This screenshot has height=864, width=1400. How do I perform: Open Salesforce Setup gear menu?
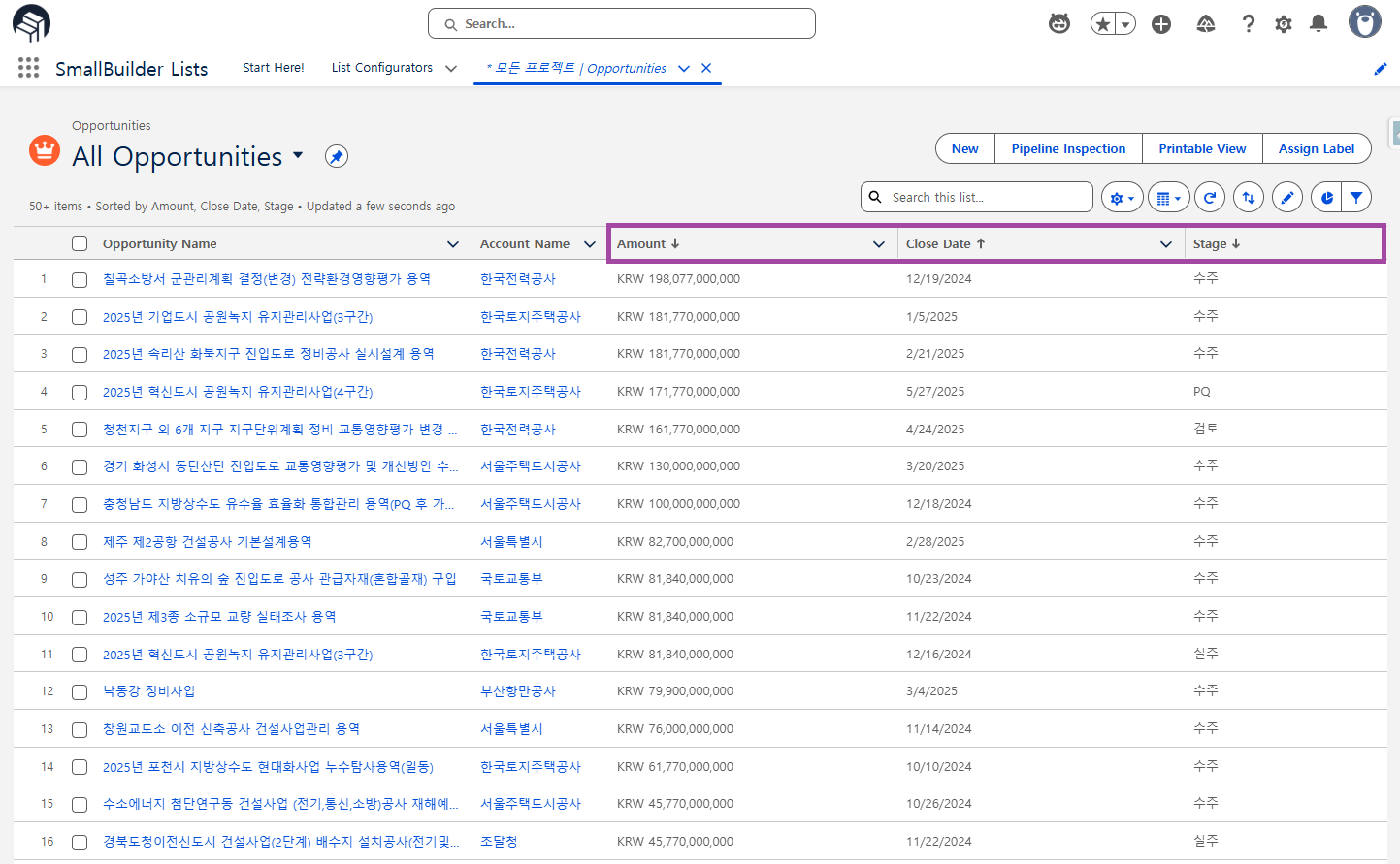1283,23
